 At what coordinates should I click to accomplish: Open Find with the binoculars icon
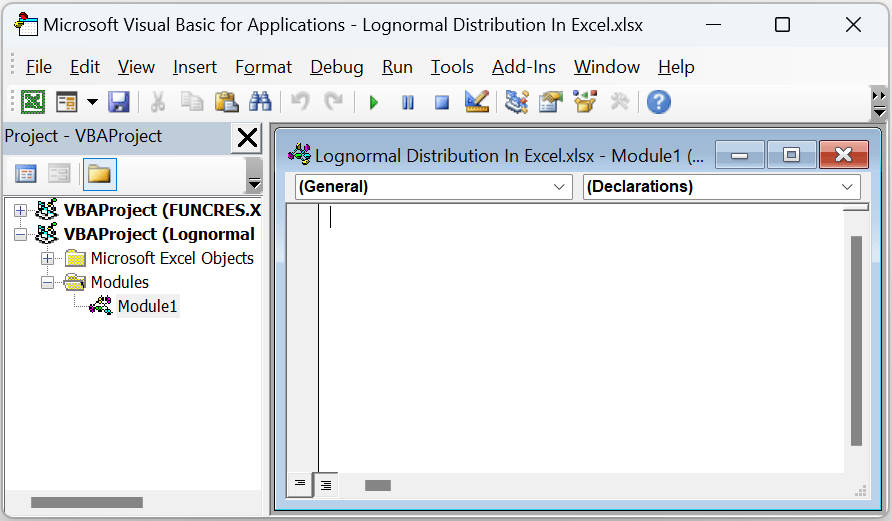[260, 102]
